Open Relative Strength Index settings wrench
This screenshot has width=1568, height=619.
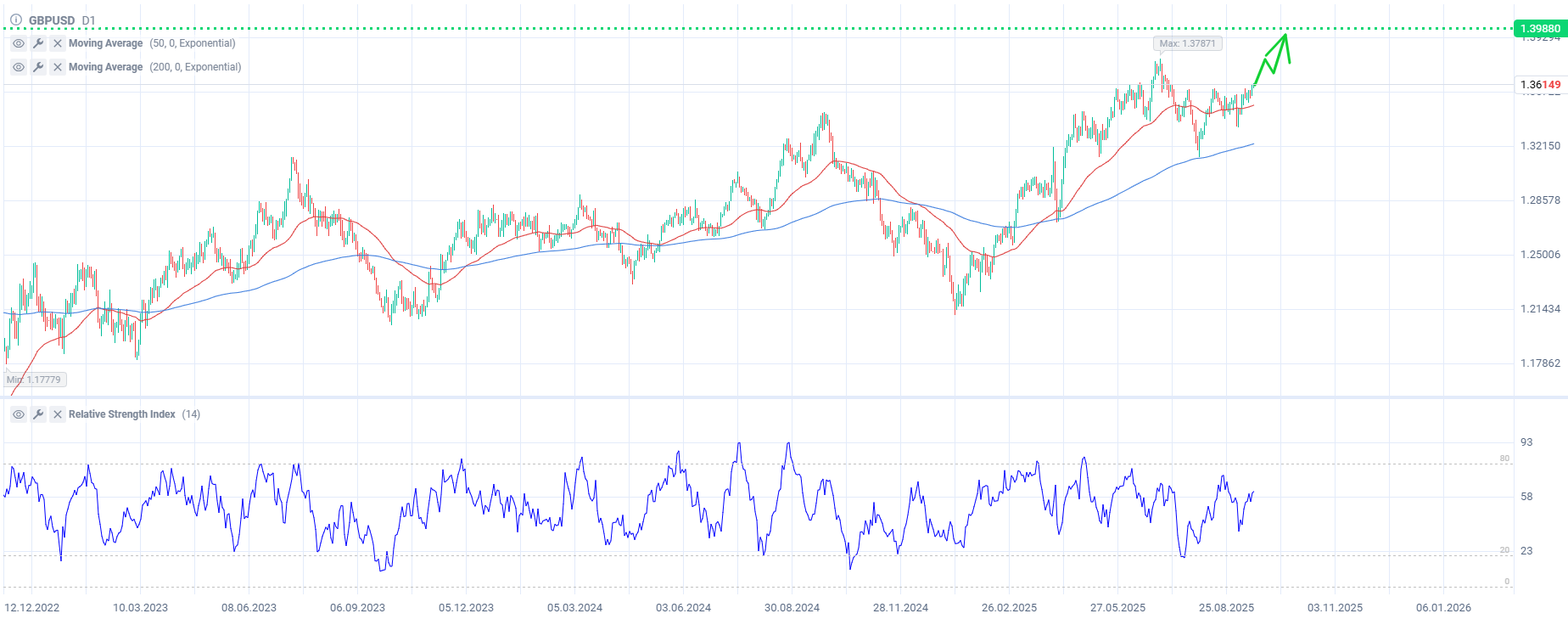click(x=38, y=414)
